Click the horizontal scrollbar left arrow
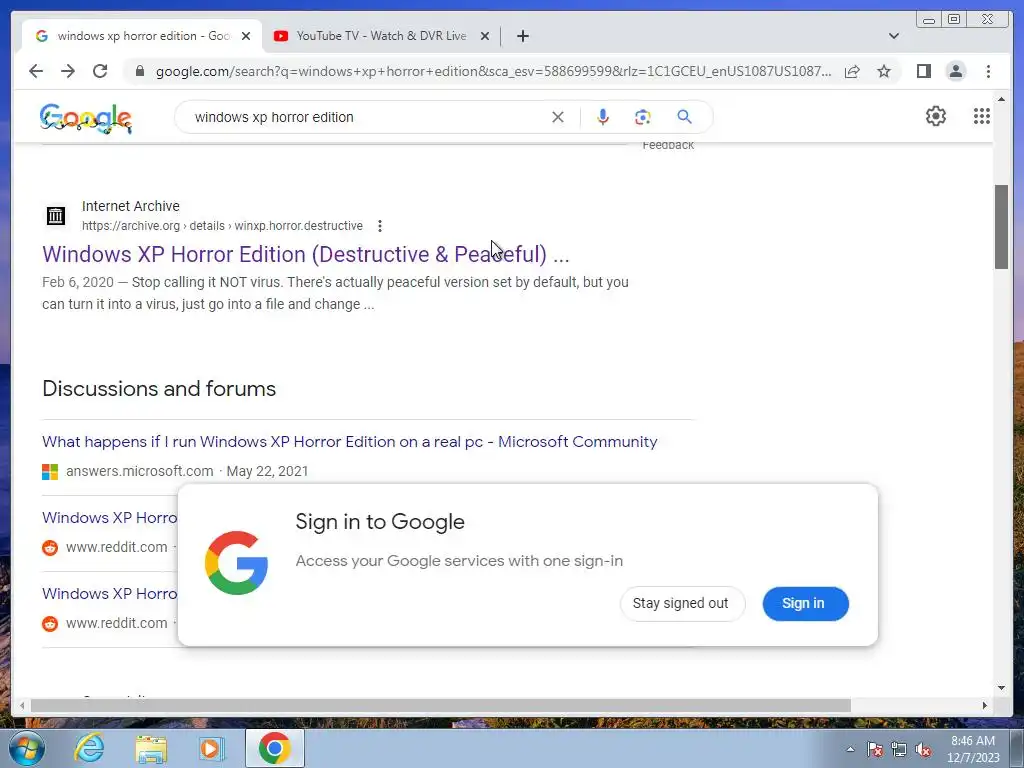 [x=22, y=705]
